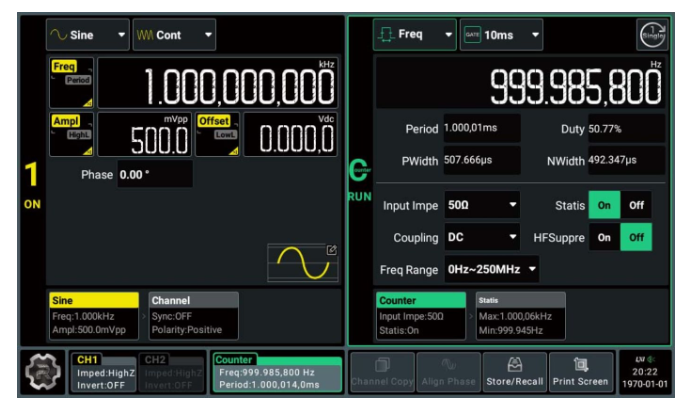Open the 10ms gate time dropdown

[x=502, y=34]
